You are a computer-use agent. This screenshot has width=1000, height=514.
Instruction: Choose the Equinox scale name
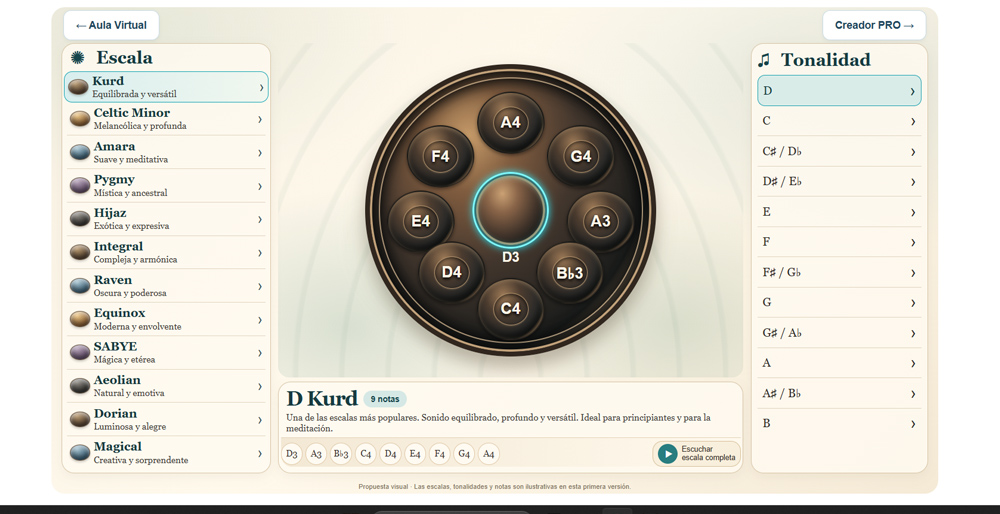click(x=119, y=312)
